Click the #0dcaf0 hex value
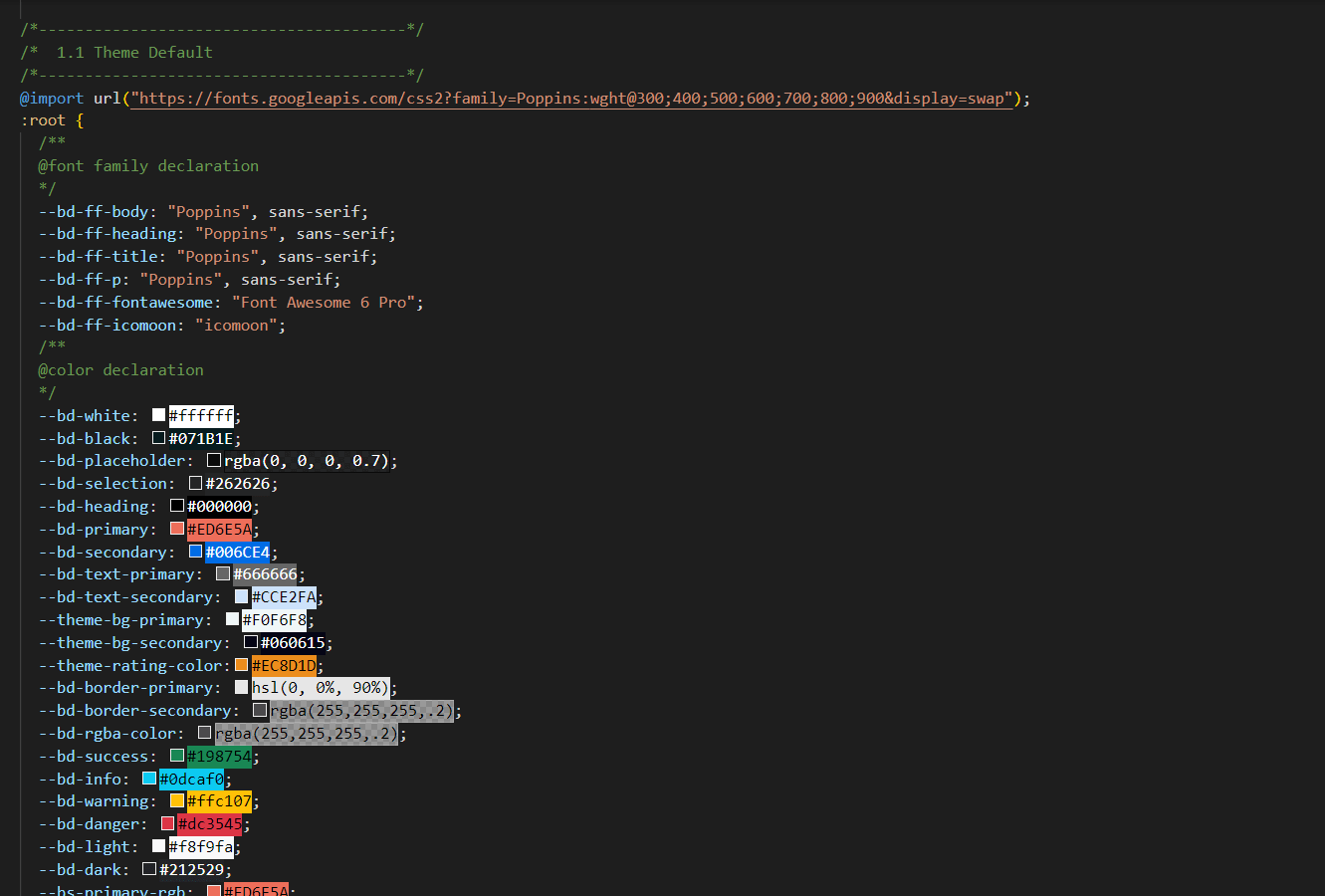 (191, 779)
